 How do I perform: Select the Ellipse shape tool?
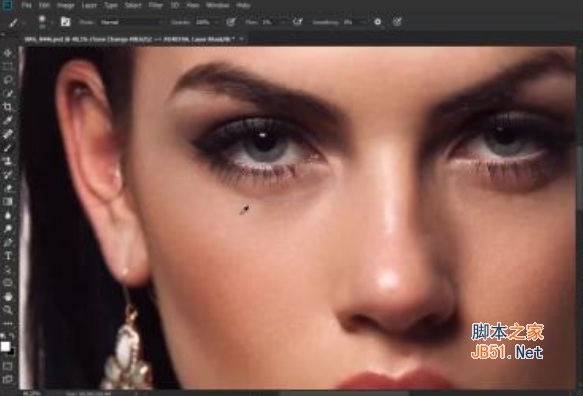click(8, 283)
